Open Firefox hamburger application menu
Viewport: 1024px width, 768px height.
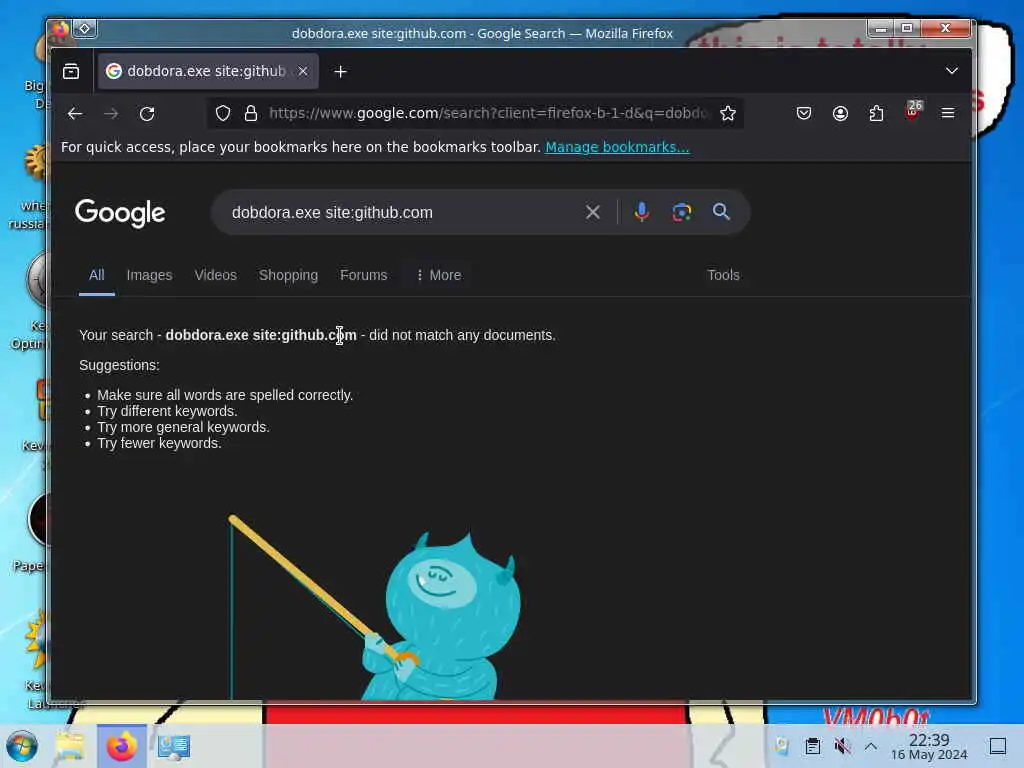click(x=948, y=114)
